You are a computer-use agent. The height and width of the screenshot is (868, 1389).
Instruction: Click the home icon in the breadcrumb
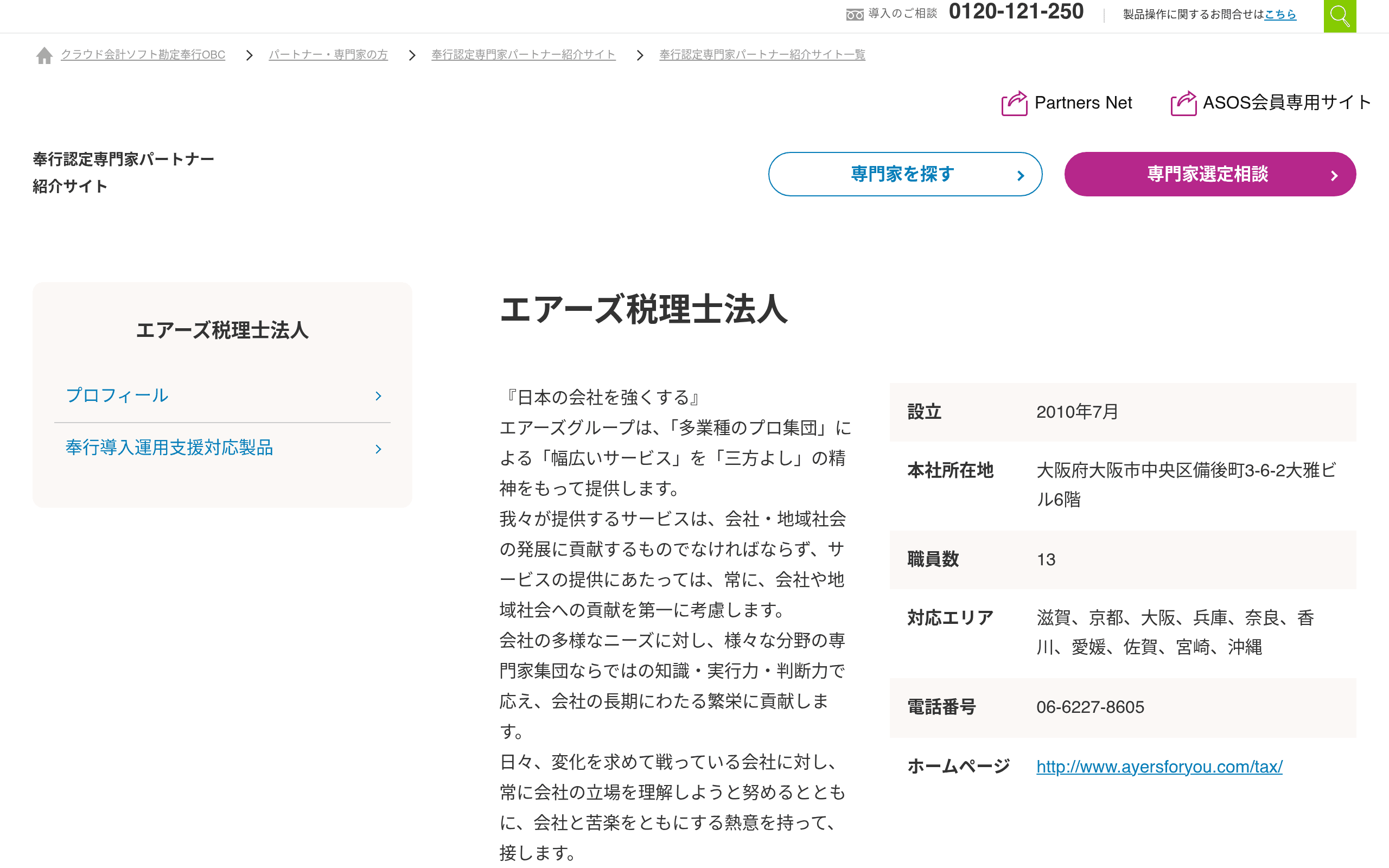[44, 55]
